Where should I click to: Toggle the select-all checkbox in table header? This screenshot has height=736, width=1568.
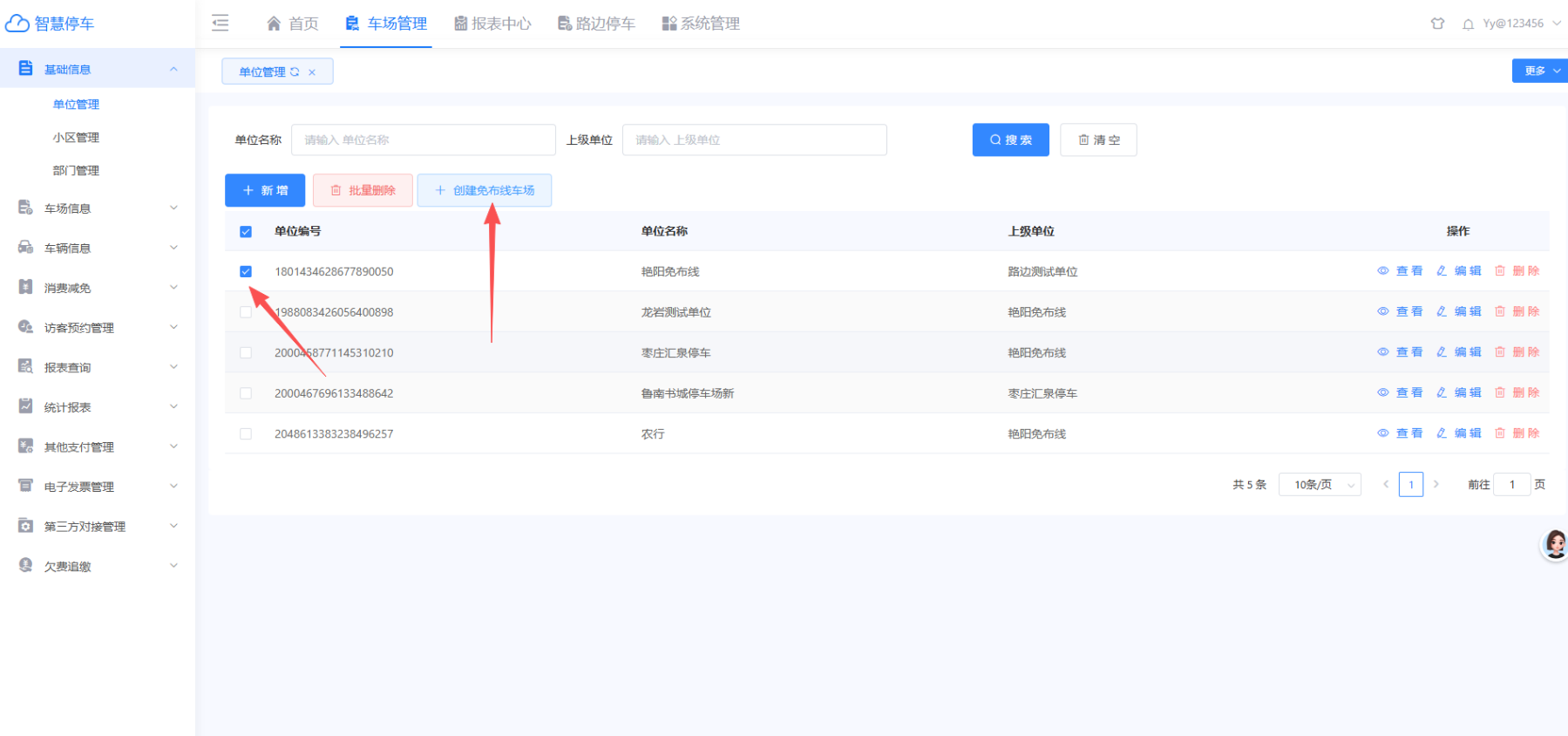click(x=246, y=232)
